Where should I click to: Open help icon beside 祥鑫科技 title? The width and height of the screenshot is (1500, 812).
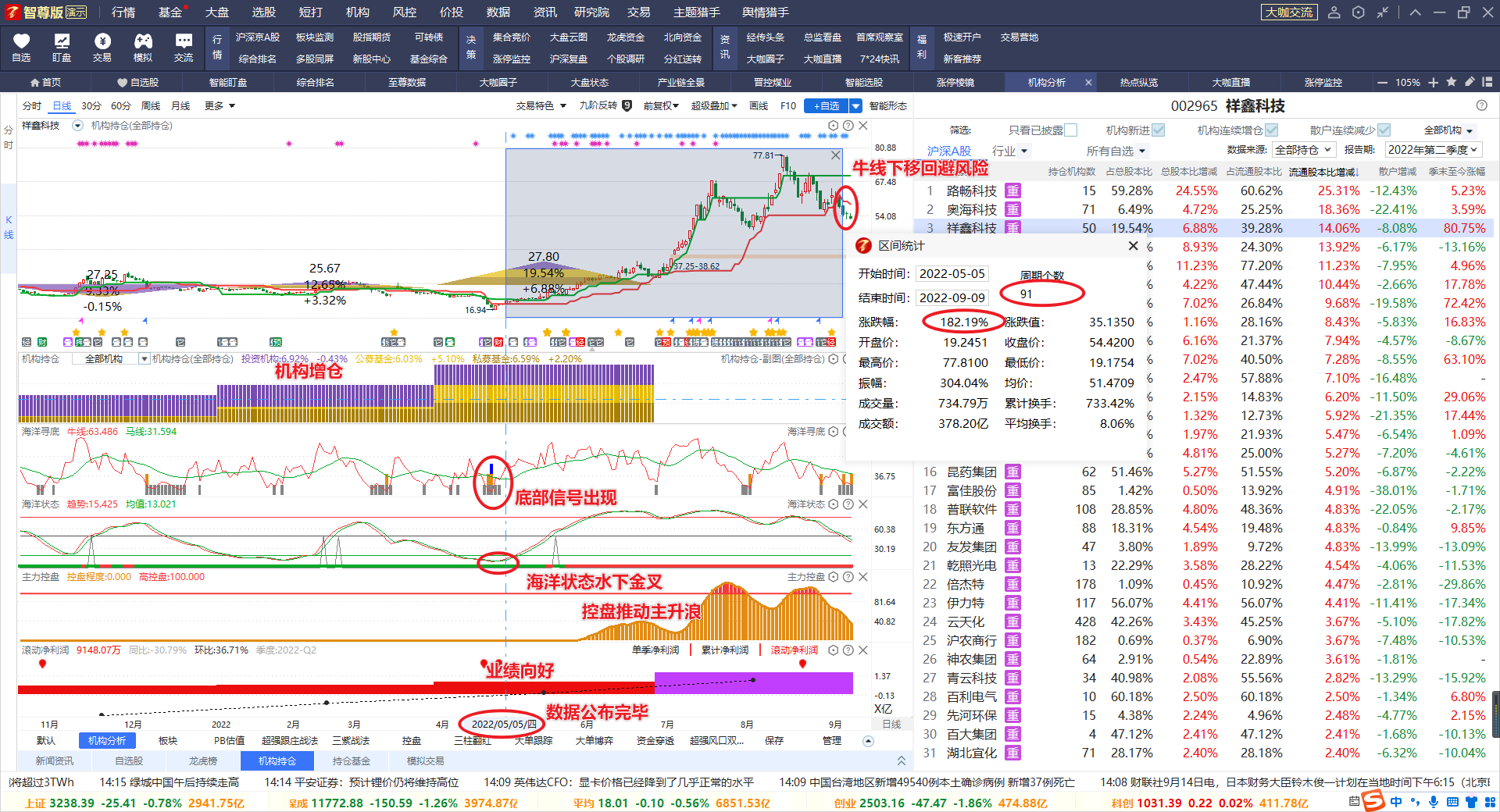tap(1481, 105)
